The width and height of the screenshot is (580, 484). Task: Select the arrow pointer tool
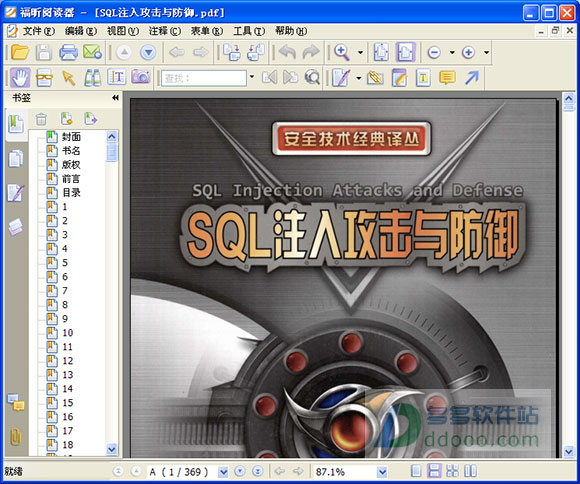(68, 78)
